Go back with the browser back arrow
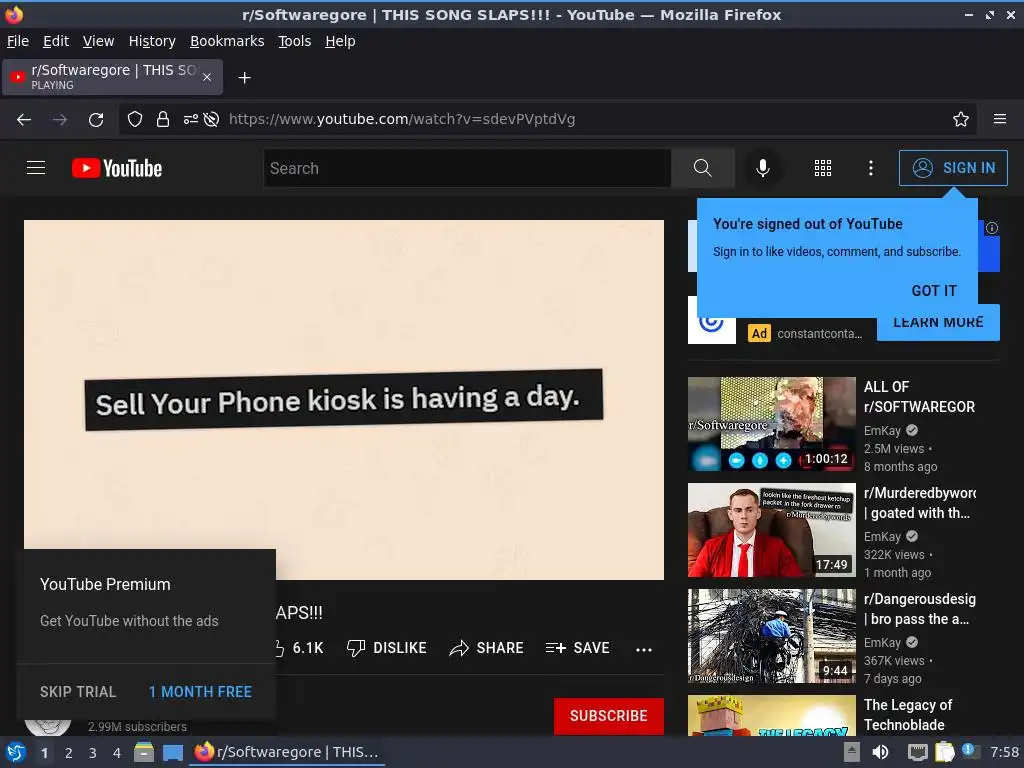Screen dimensions: 1024x768 (24, 120)
